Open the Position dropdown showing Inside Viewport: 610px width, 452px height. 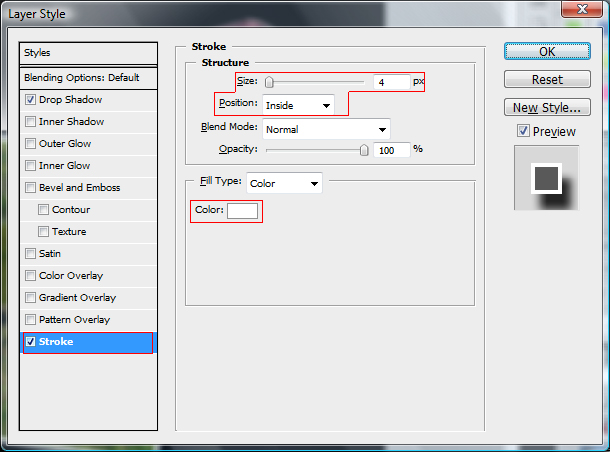[x=298, y=105]
